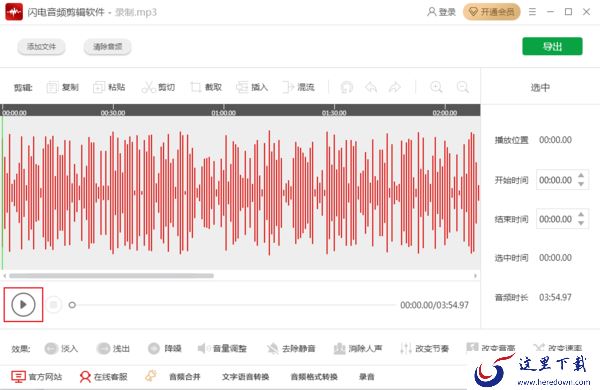The height and width of the screenshot is (390, 600).
Task: Open the 音频合并 audio merge tool
Action: click(x=185, y=377)
